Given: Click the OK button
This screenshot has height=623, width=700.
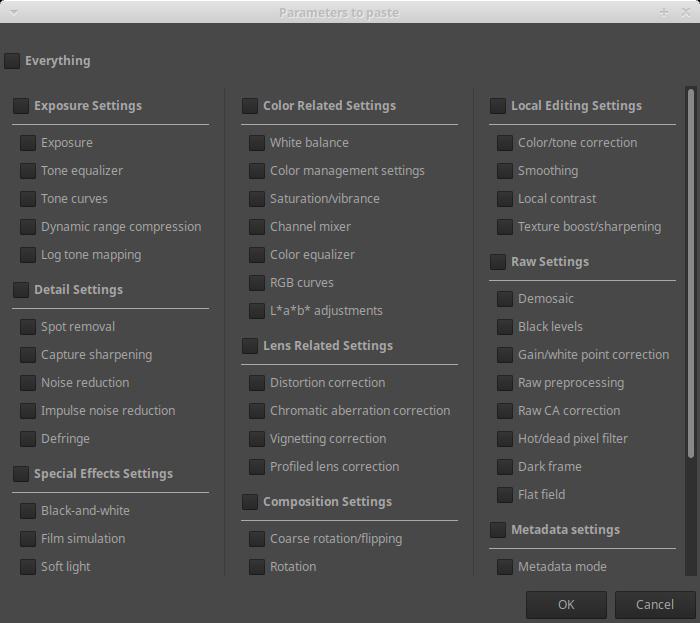Looking at the screenshot, I should pos(566,604).
